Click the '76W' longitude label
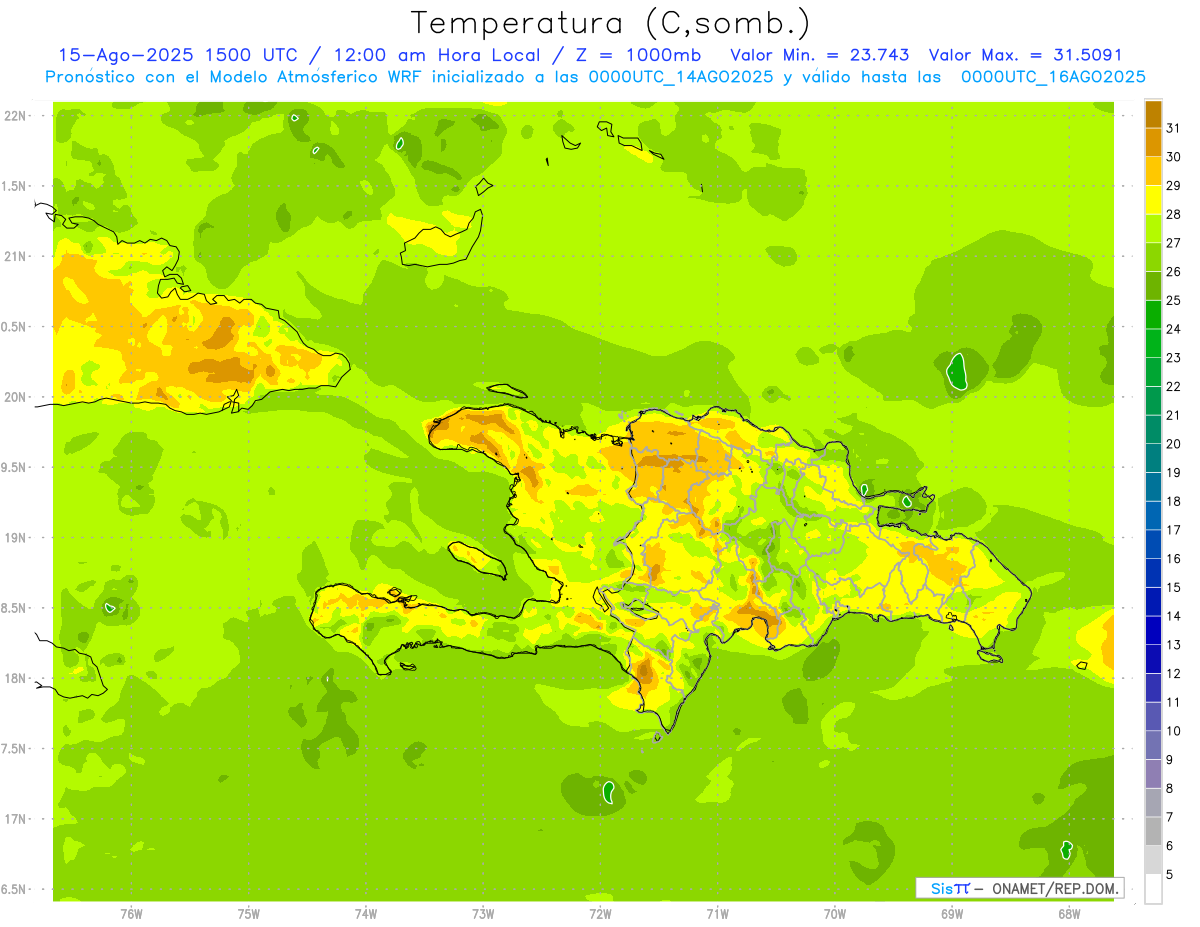Image resolution: width=1200 pixels, height=927 pixels. (x=131, y=914)
